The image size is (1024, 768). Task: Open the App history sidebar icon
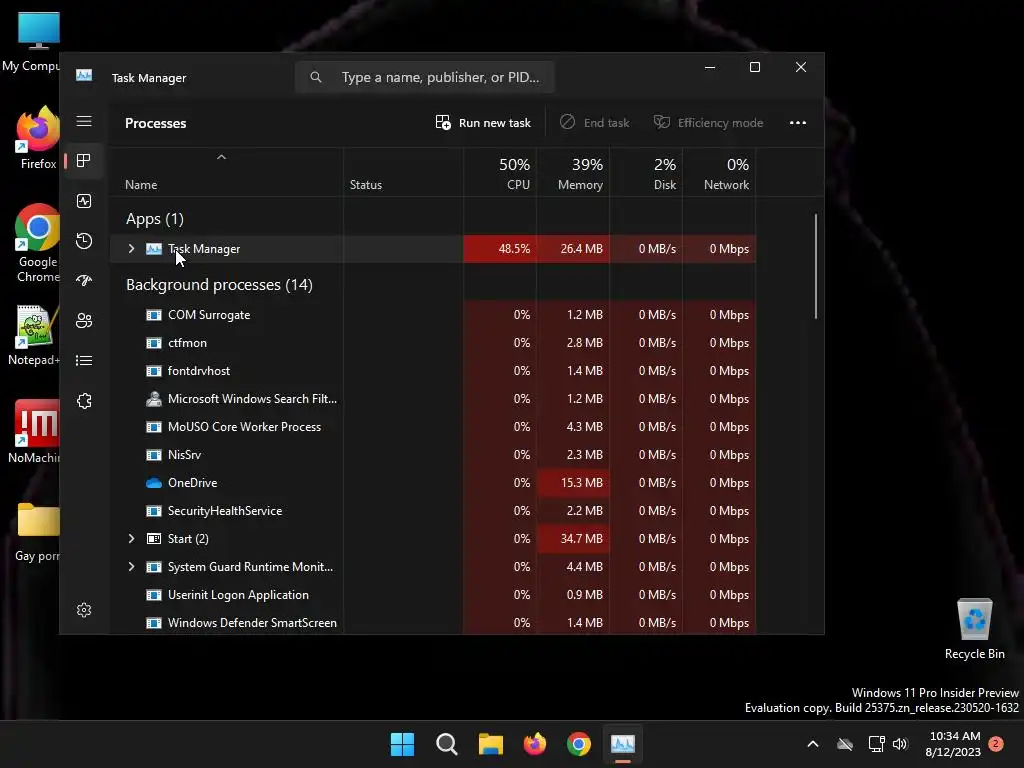[x=84, y=241]
